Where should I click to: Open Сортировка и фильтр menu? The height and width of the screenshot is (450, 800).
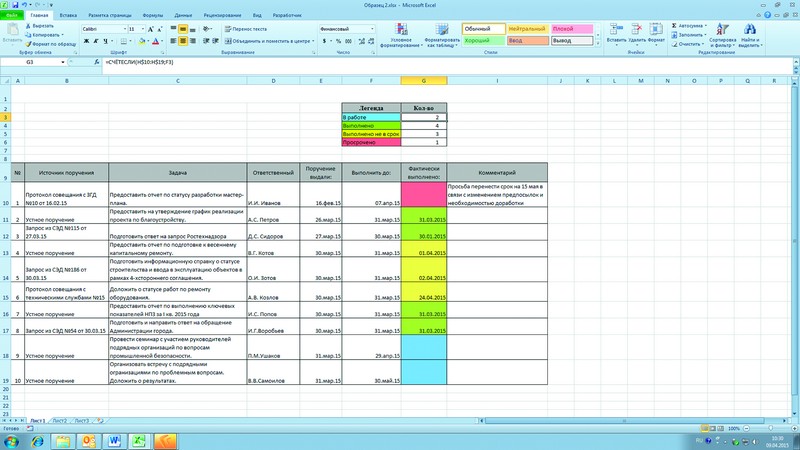(x=722, y=35)
